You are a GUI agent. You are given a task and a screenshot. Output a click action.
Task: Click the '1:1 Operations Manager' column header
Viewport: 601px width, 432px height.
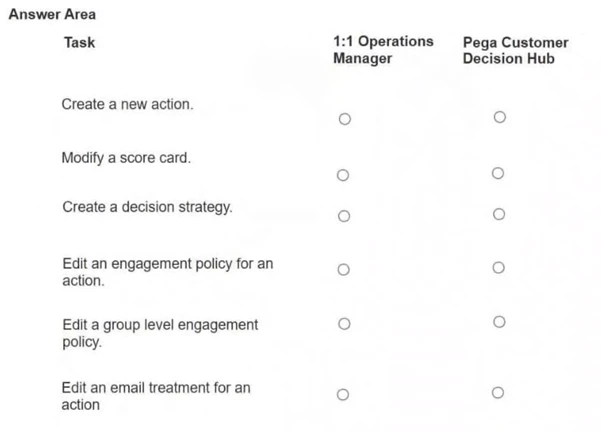coord(383,50)
